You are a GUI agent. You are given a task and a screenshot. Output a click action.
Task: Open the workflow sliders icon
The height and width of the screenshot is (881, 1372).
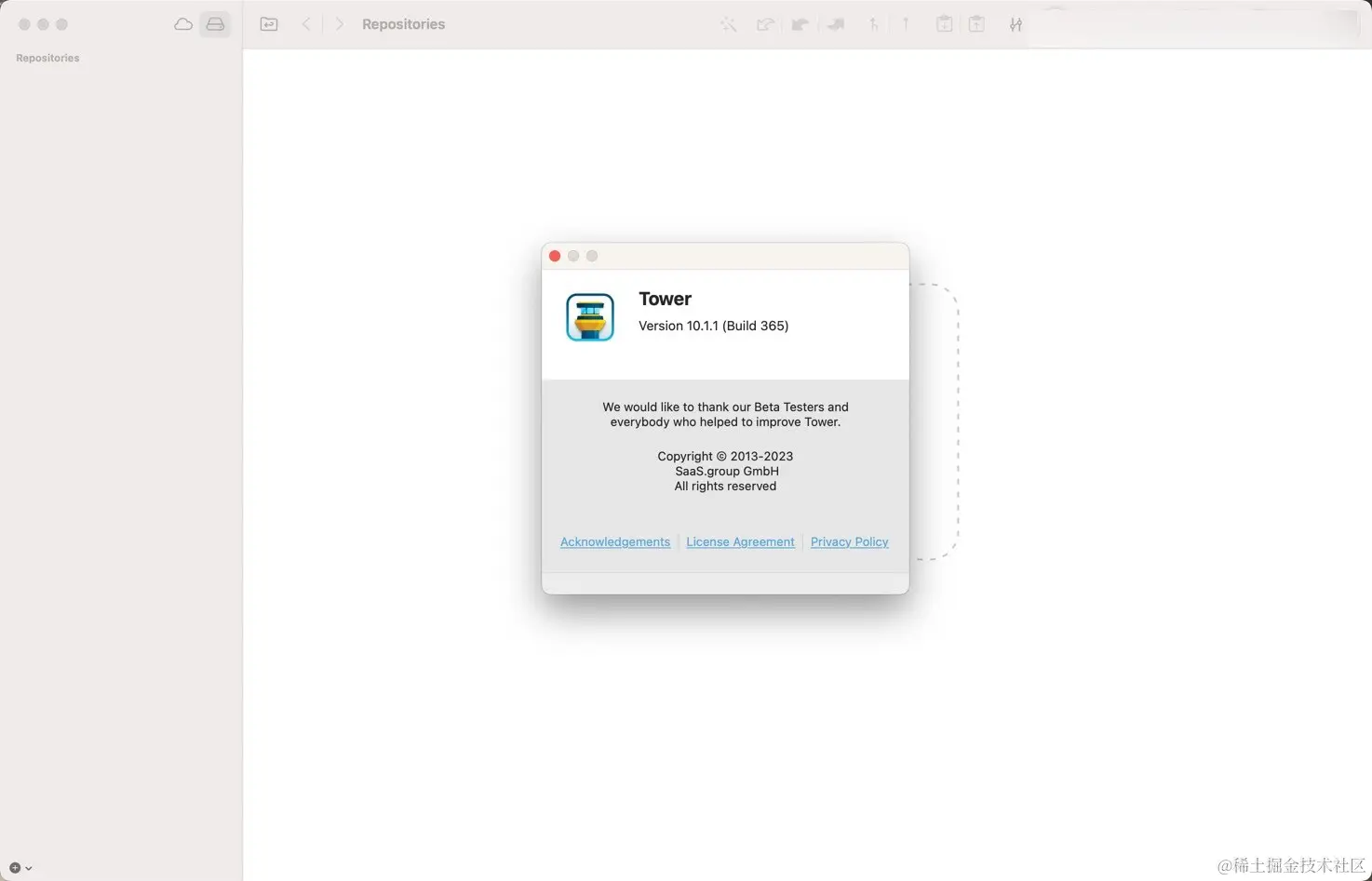point(1016,24)
